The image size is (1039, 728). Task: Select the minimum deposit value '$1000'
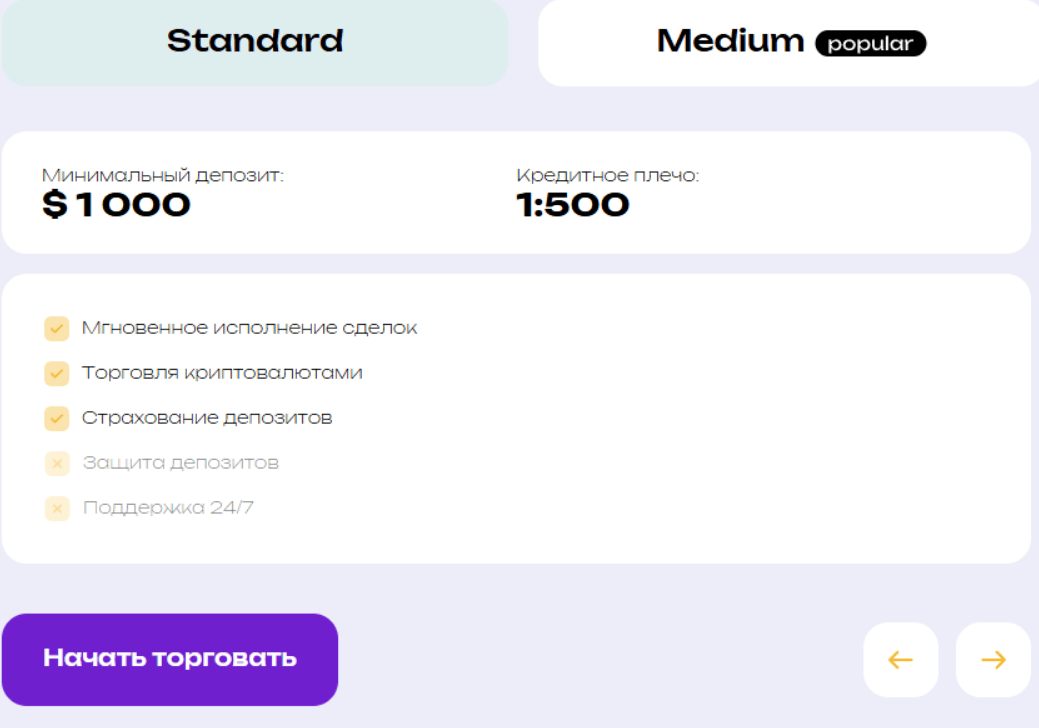tap(115, 205)
